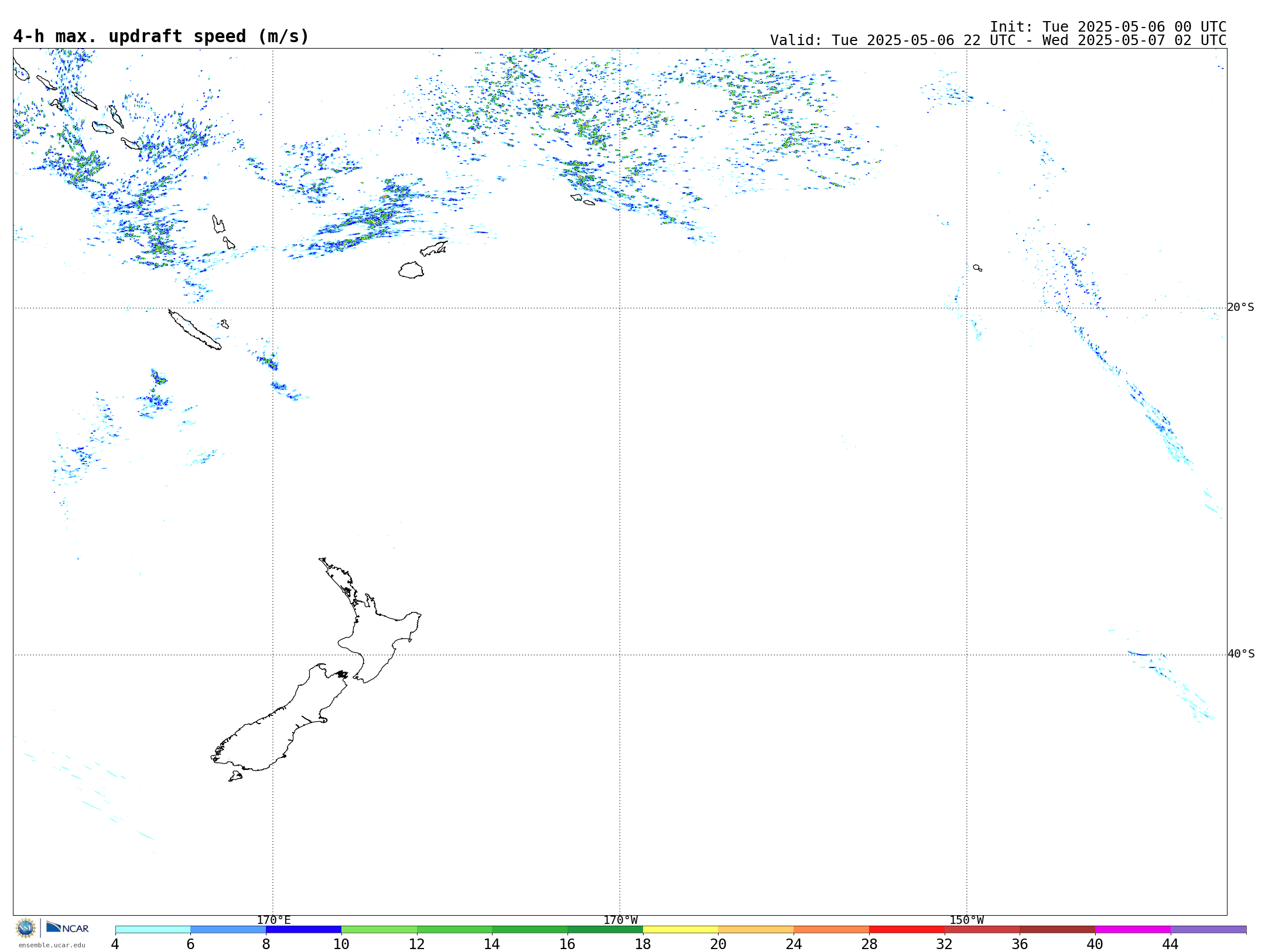Viewport: 1265px width, 952px height.
Task: Click the colorbar tick label 14
Action: coord(492,944)
